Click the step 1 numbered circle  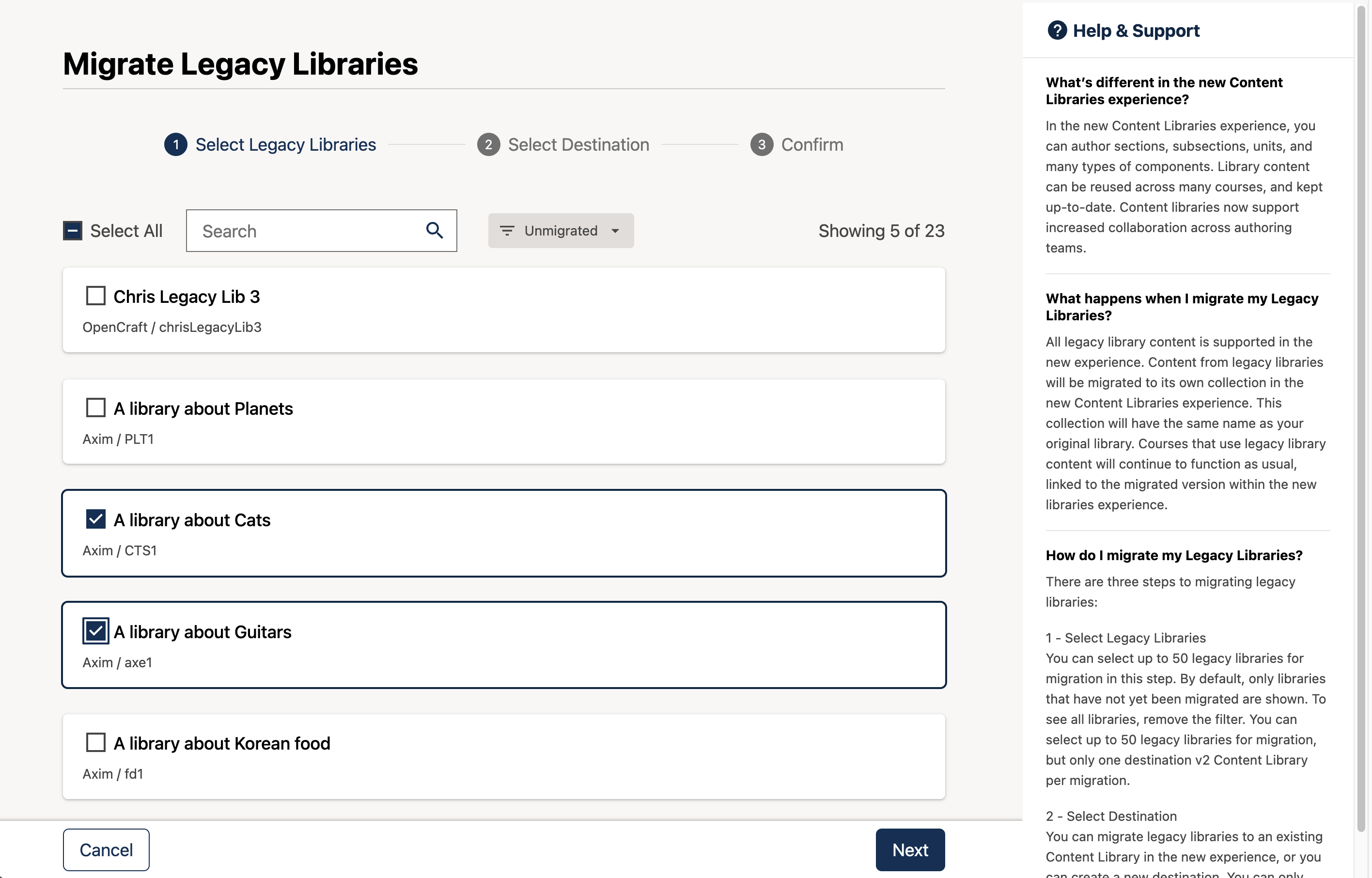click(175, 144)
